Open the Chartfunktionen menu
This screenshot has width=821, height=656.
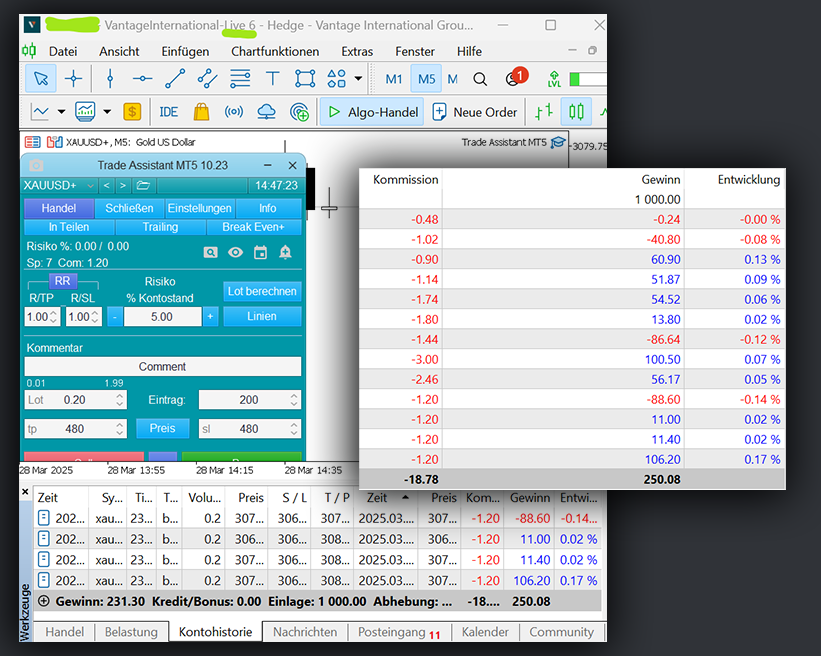[275, 51]
